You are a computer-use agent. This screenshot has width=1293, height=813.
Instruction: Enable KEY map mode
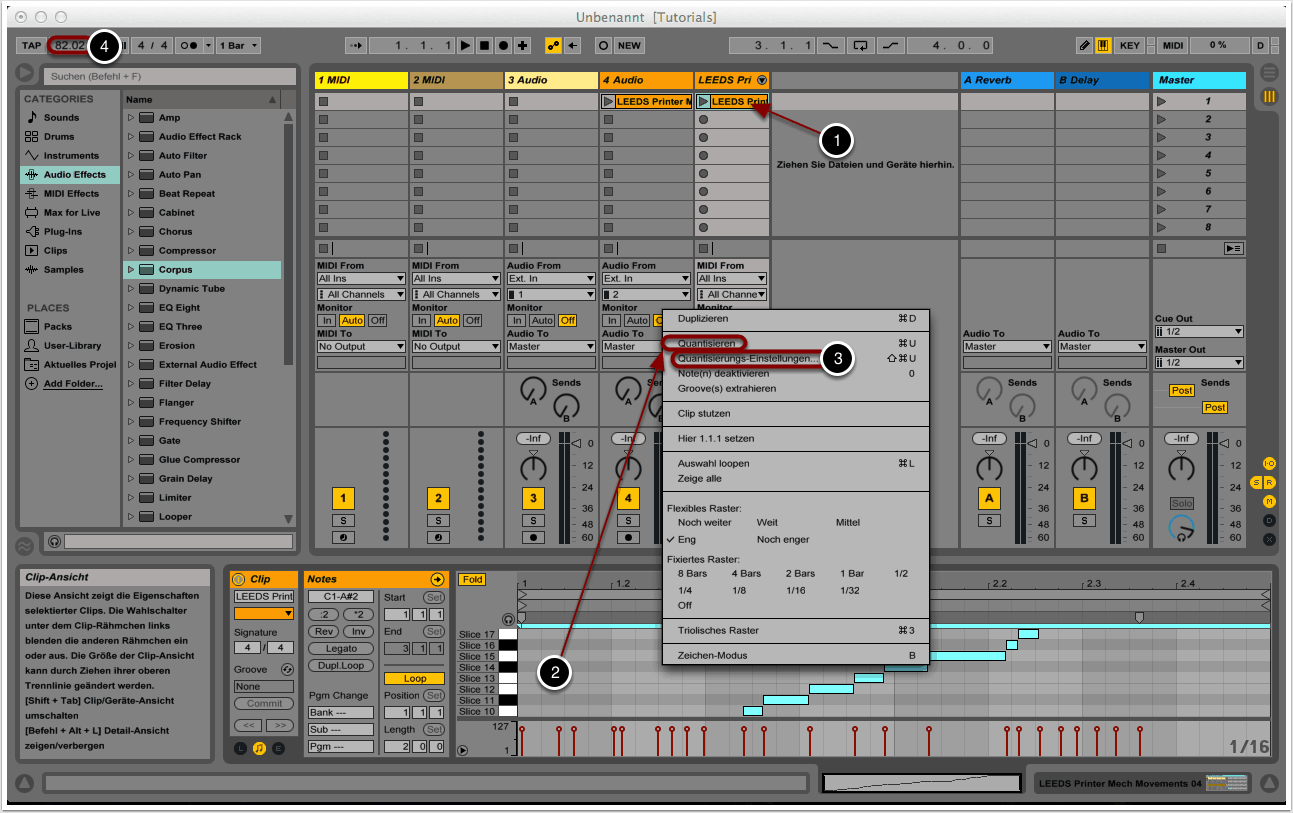(x=1129, y=46)
